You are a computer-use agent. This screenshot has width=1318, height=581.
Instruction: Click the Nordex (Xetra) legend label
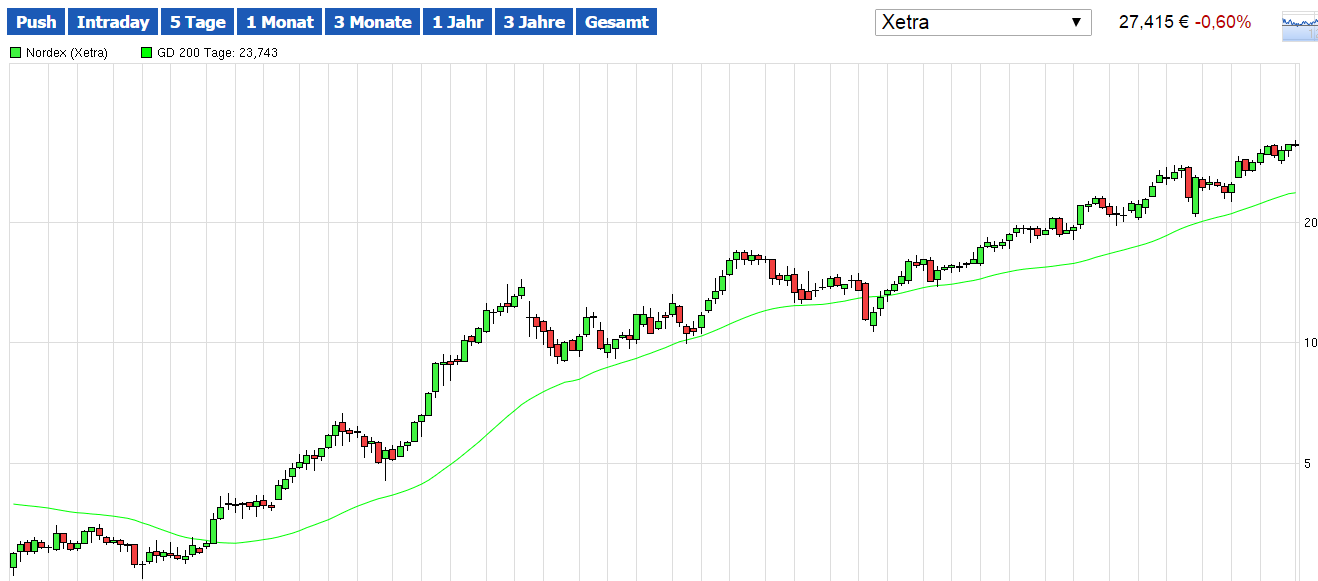click(x=67, y=53)
